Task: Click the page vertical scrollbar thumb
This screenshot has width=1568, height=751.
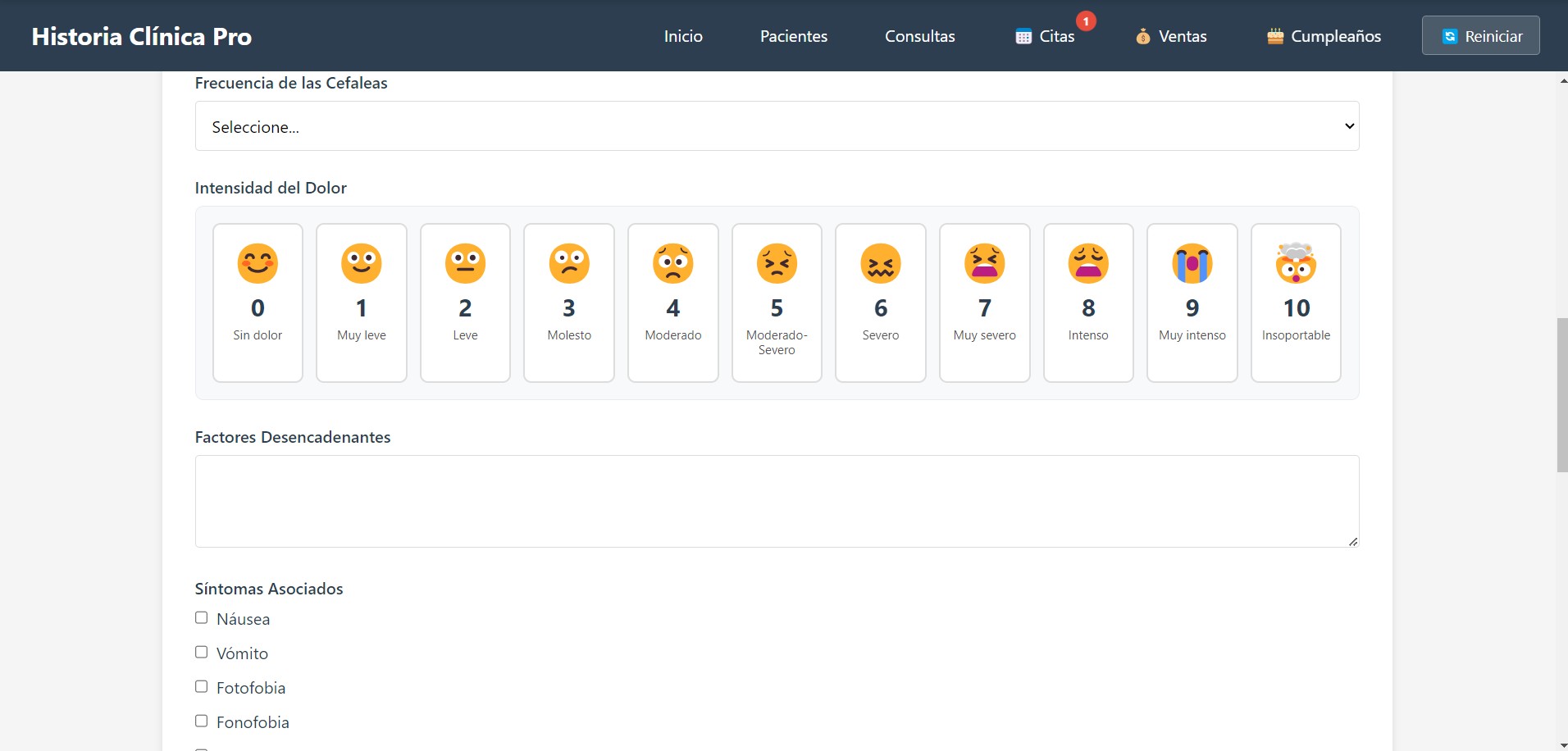Action: [1561, 394]
